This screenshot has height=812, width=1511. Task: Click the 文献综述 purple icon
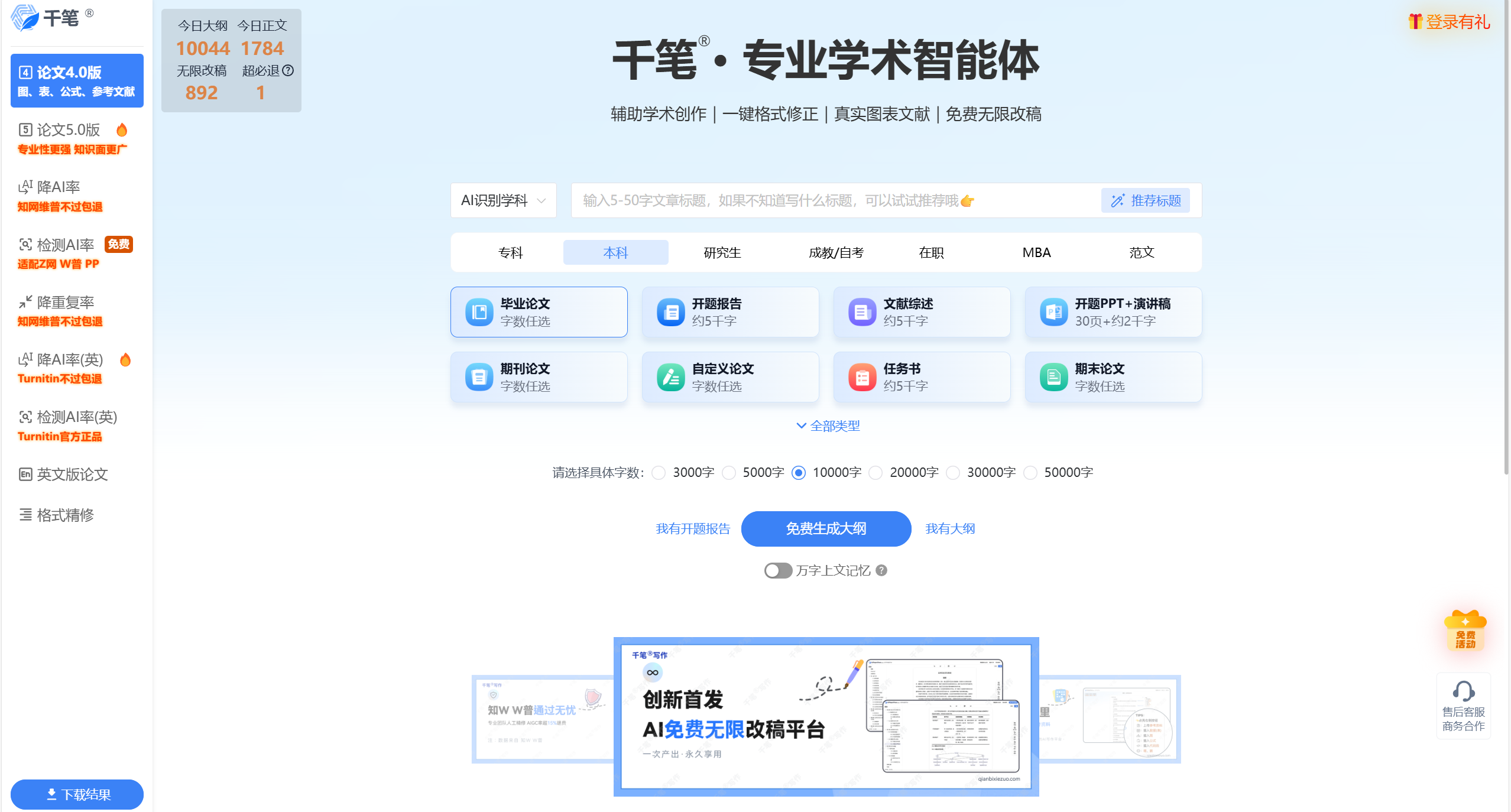click(x=862, y=312)
